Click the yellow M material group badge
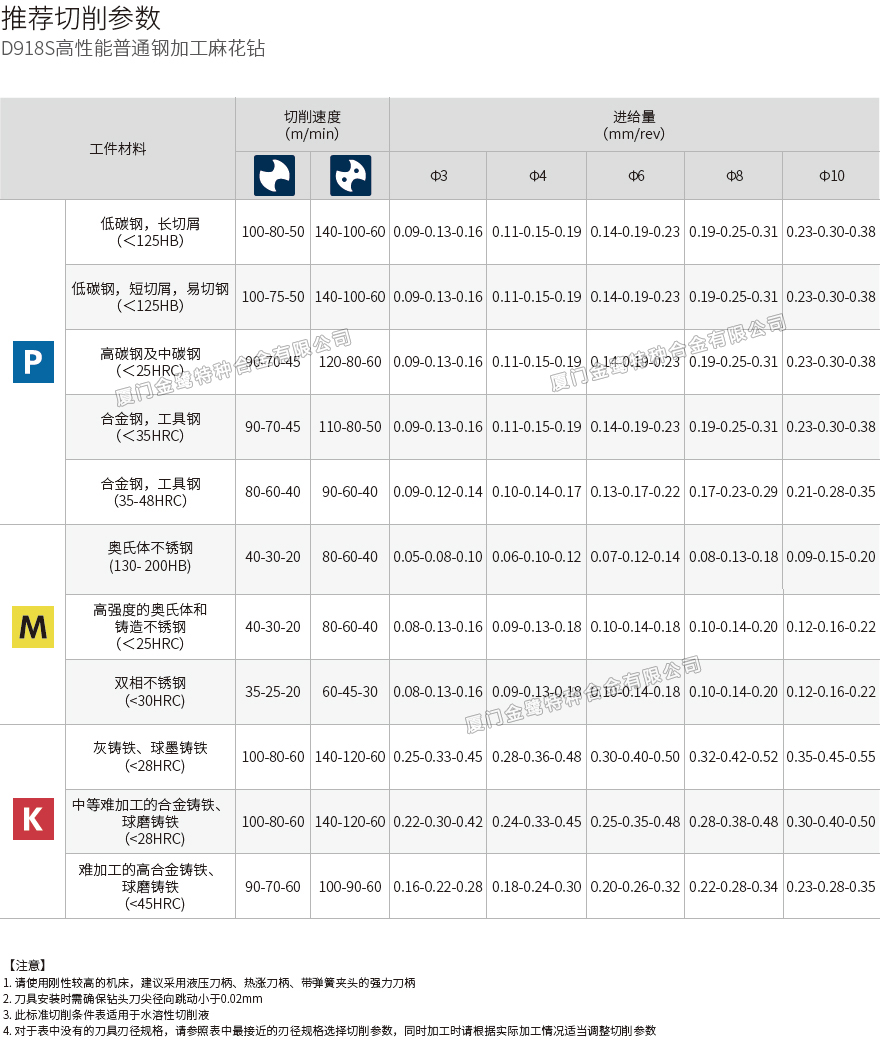The image size is (883, 1039). [33, 627]
